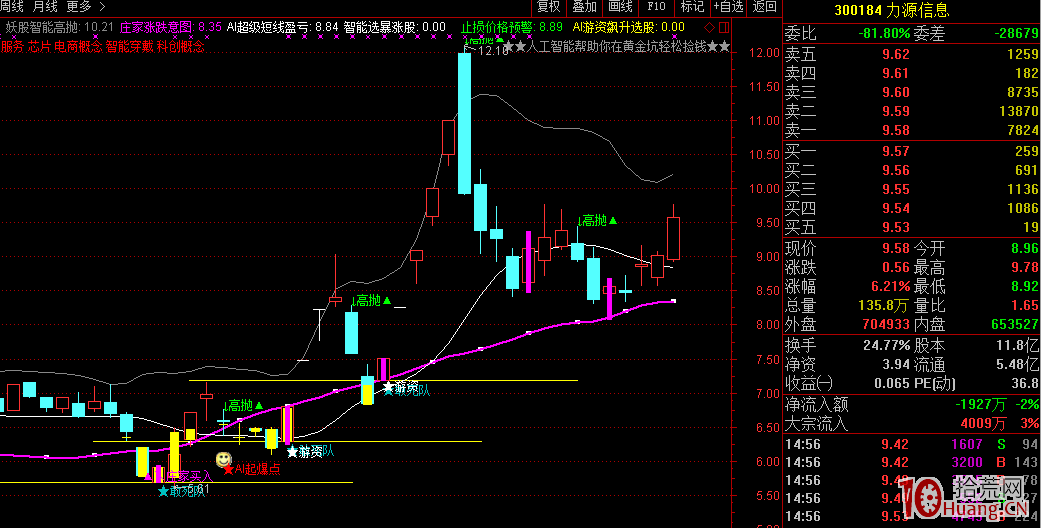The image size is (1041, 528).
Task: Open the 画线 drawing tools
Action: [x=620, y=7]
